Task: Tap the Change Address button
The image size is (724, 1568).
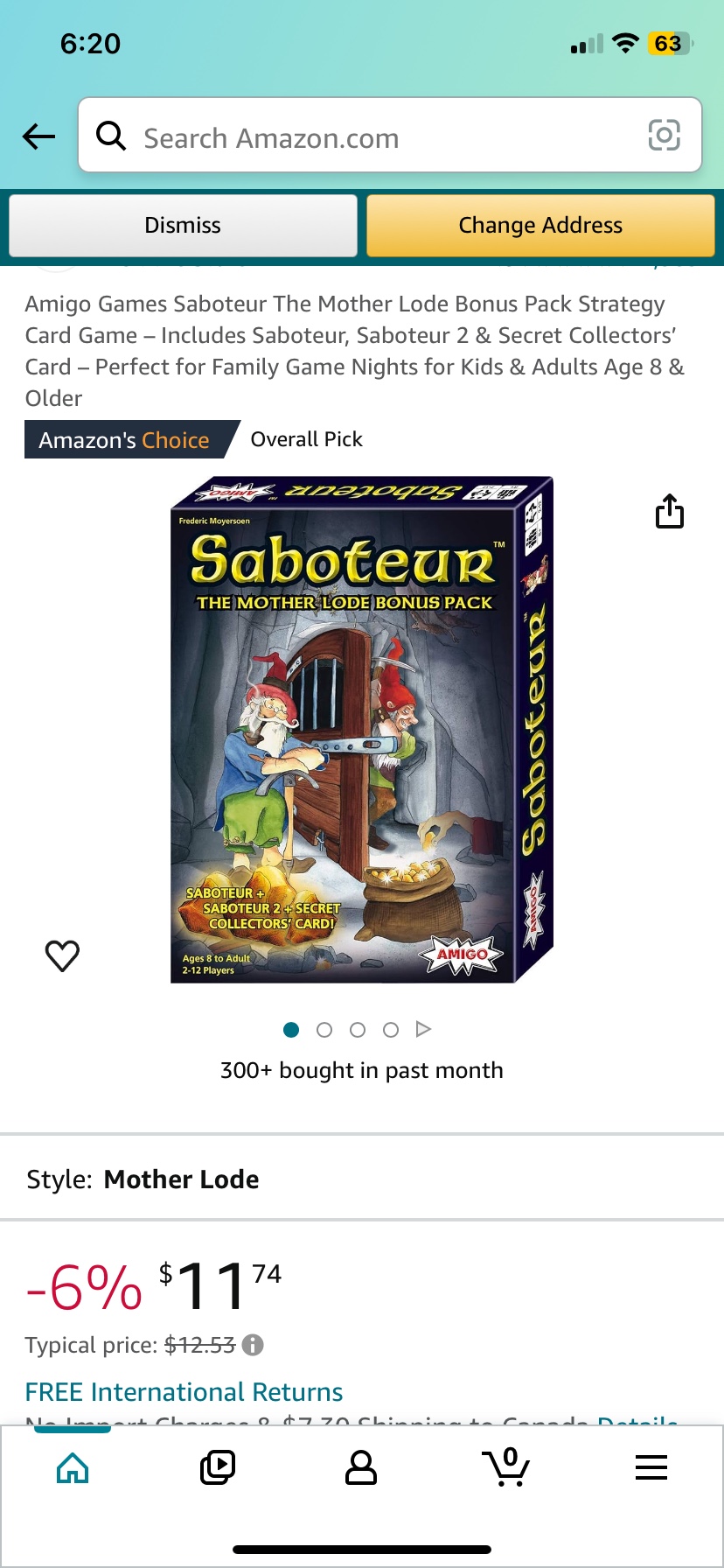Action: pyautogui.click(x=540, y=226)
